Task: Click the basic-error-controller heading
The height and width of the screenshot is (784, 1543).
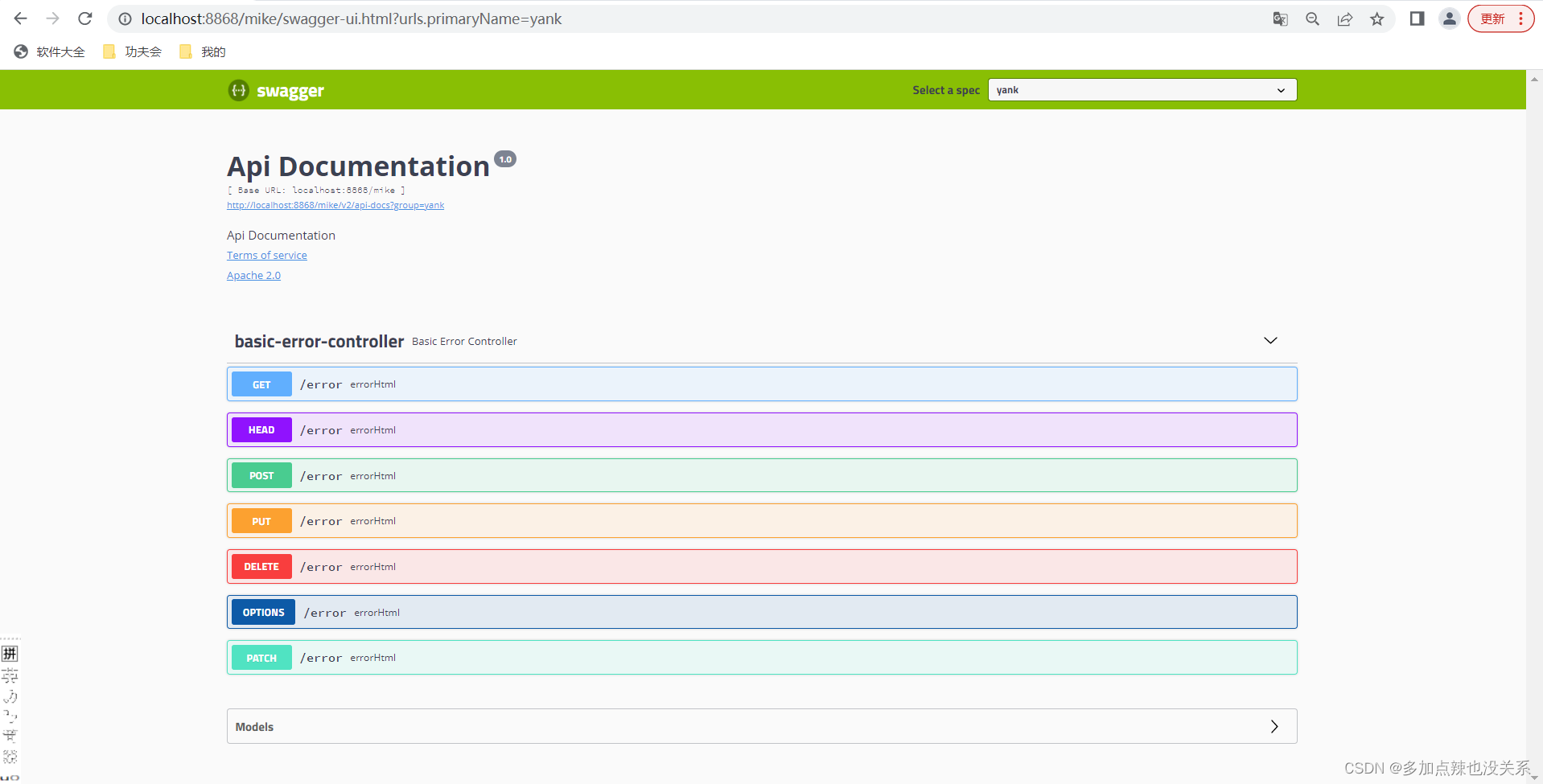Action: pyautogui.click(x=319, y=341)
